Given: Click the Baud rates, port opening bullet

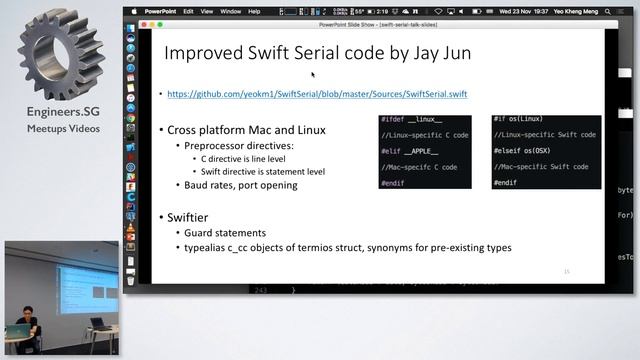Looking at the screenshot, I should point(240,185).
